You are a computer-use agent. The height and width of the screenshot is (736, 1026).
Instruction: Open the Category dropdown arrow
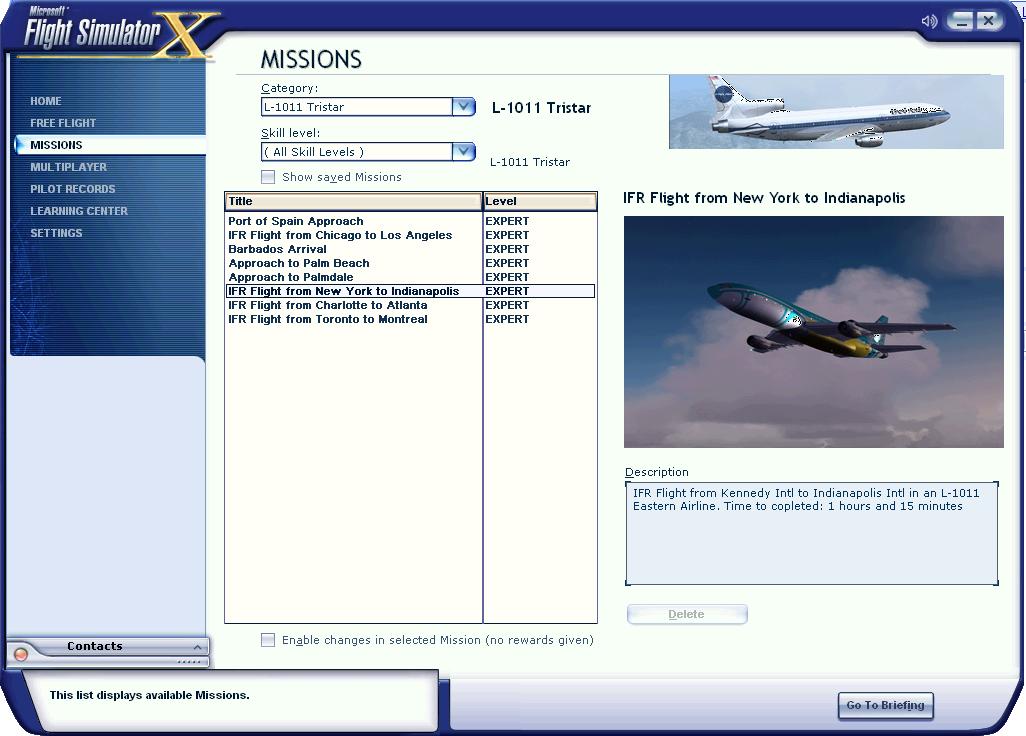[463, 106]
